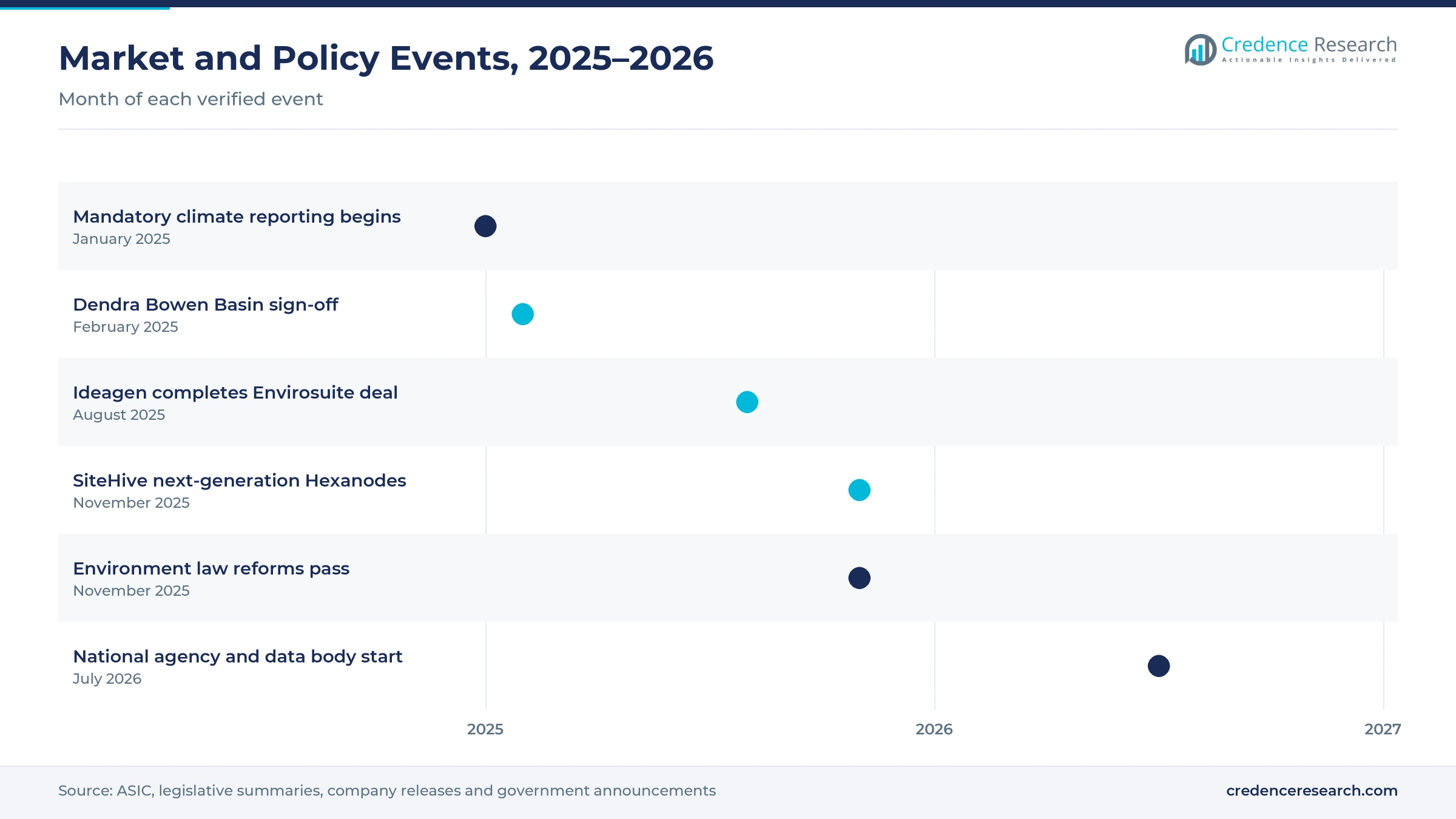This screenshot has width=1456, height=819.
Task: Click the "Dendra Bowen Basin sign-off" label
Action: [206, 305]
